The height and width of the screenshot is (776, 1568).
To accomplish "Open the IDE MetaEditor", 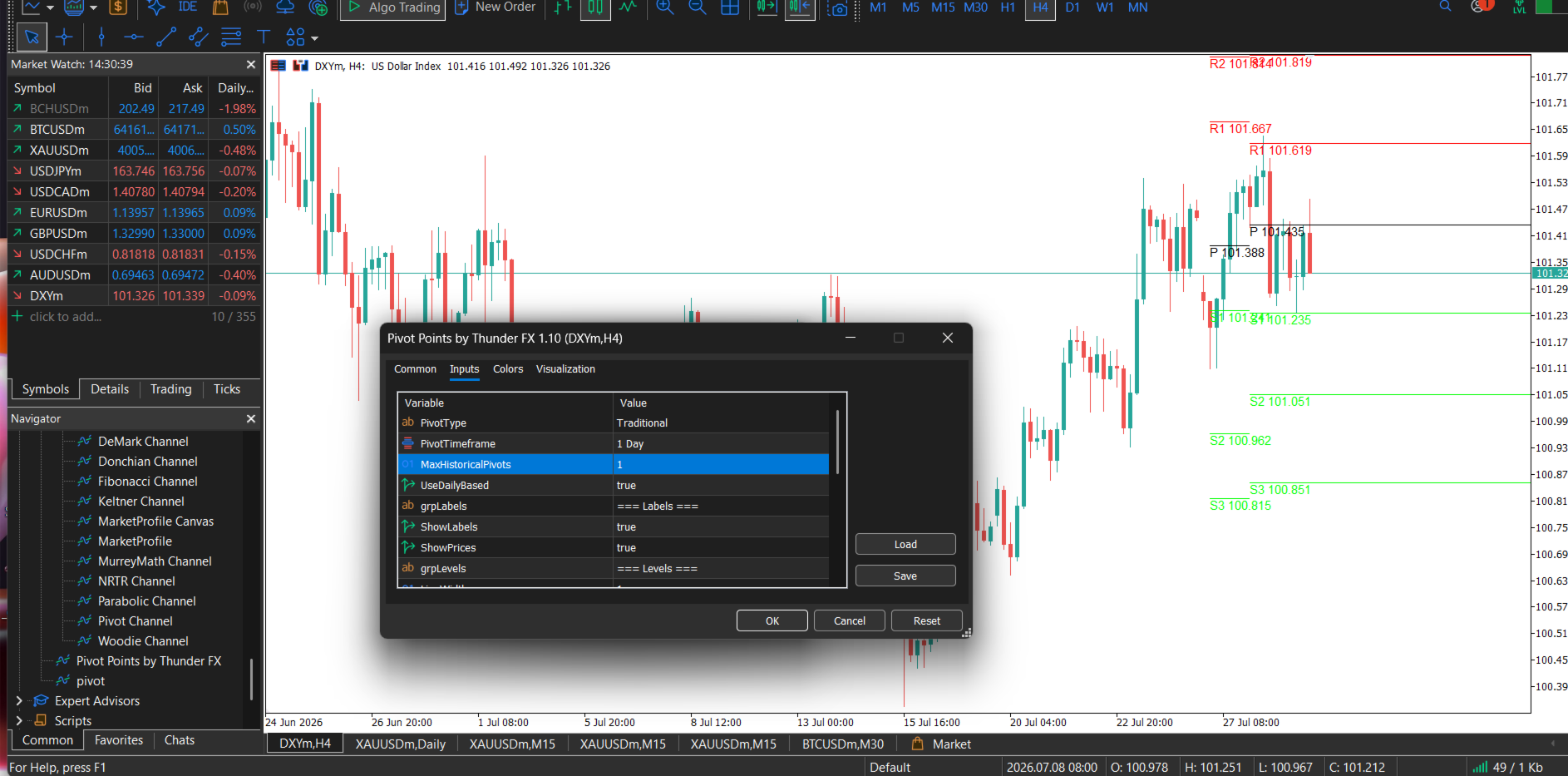I will [x=188, y=7].
